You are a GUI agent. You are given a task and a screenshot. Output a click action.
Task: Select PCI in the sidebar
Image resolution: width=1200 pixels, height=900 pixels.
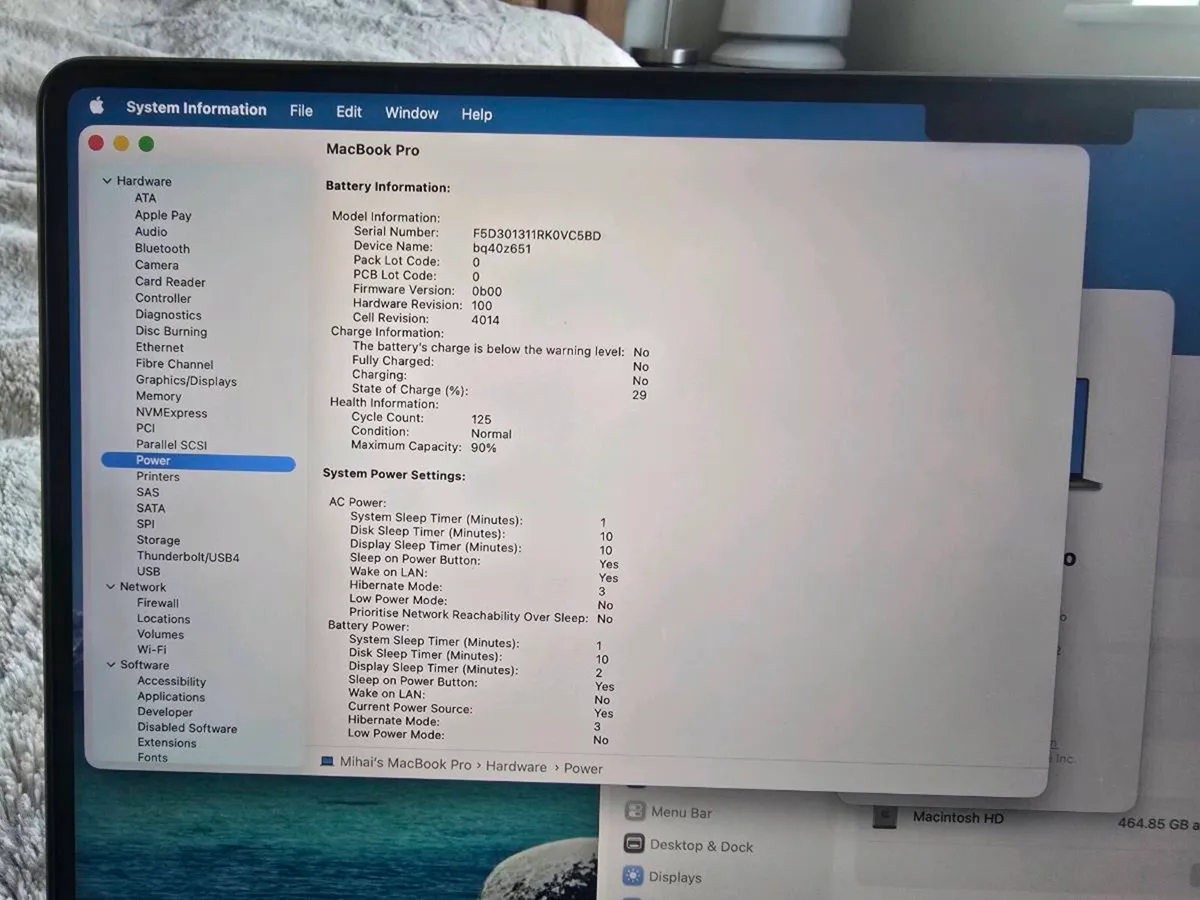tap(145, 428)
